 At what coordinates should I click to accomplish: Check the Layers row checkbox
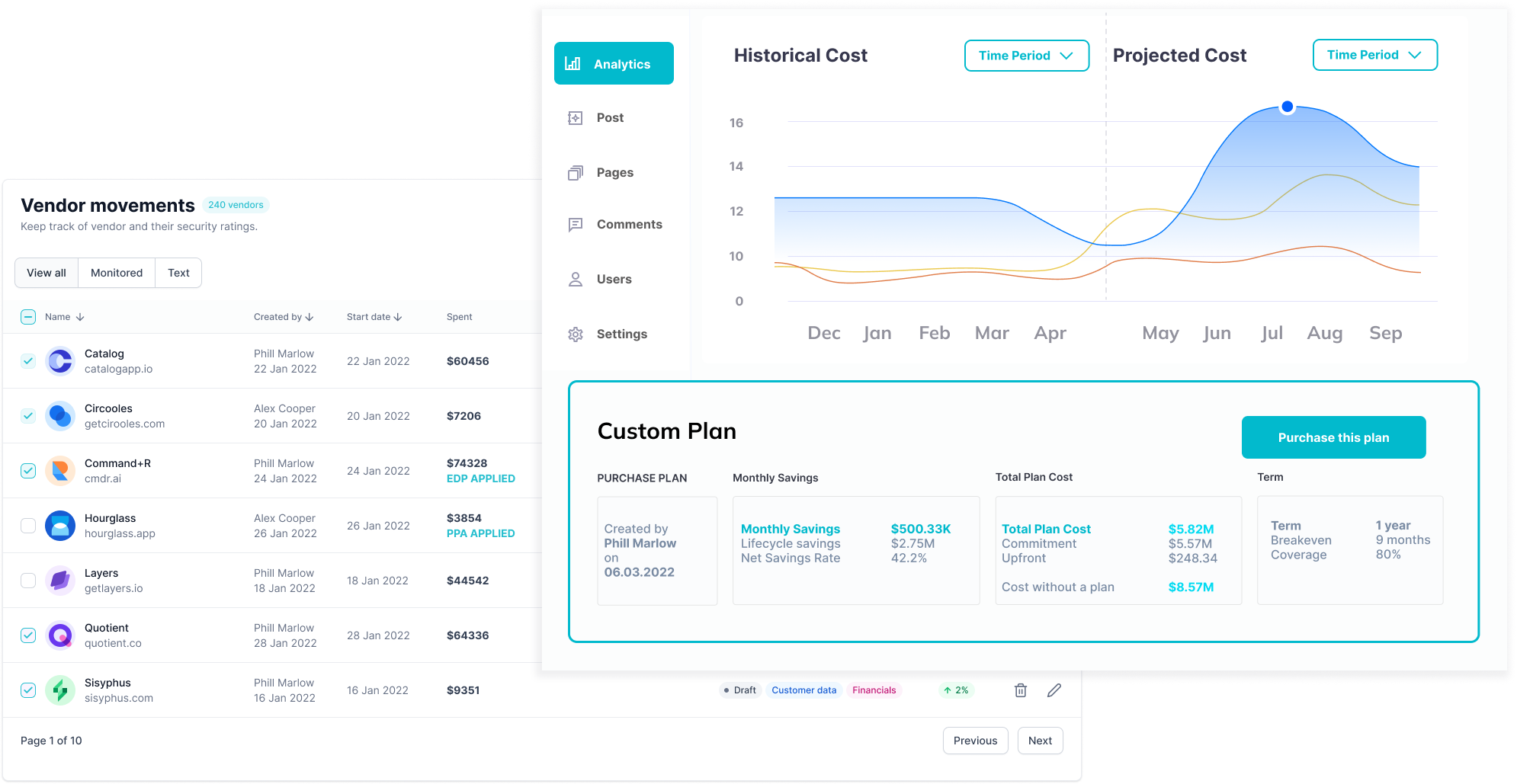pyautogui.click(x=28, y=581)
